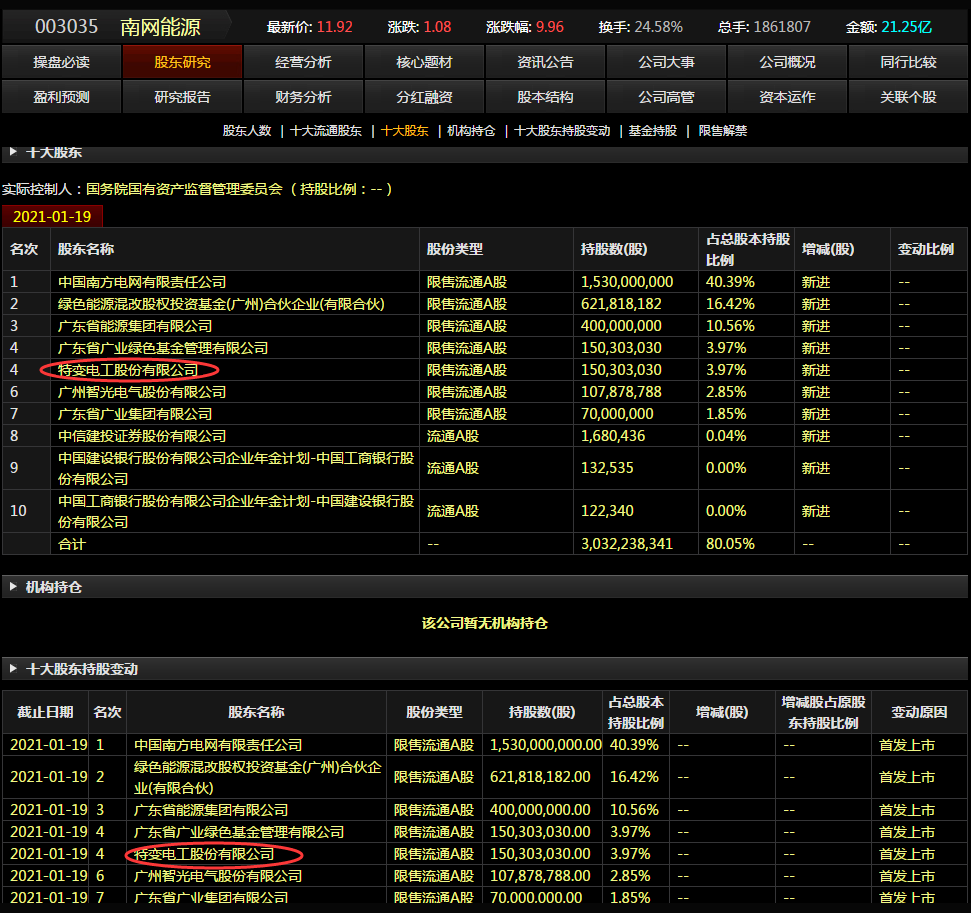Open the 经营分析 tab
The image size is (971, 913).
pyautogui.click(x=303, y=62)
